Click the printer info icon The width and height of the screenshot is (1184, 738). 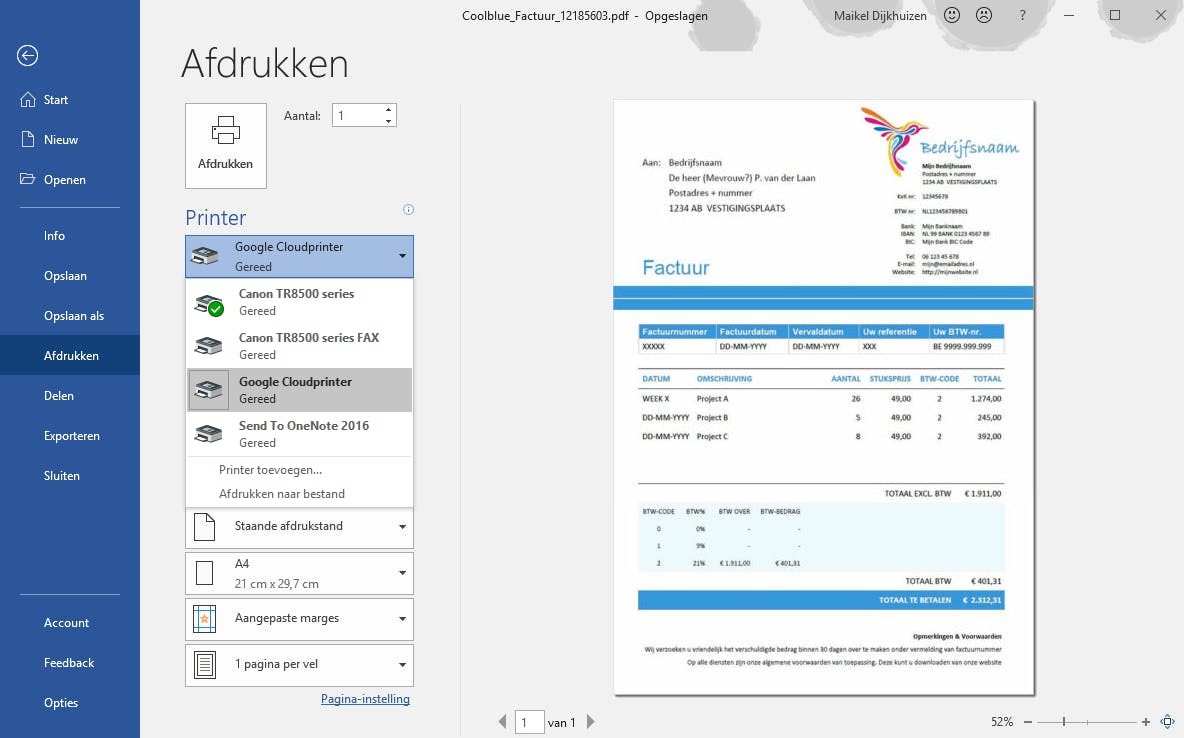click(409, 209)
